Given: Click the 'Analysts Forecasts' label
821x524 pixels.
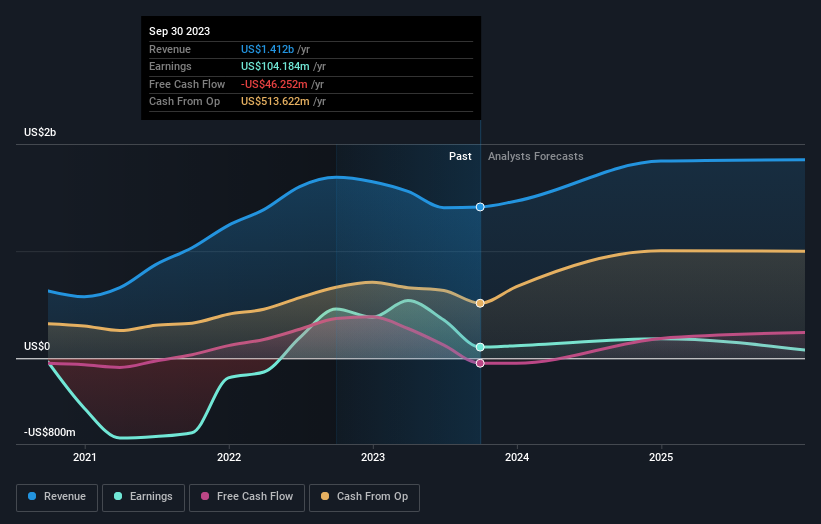Looking at the screenshot, I should [536, 157].
